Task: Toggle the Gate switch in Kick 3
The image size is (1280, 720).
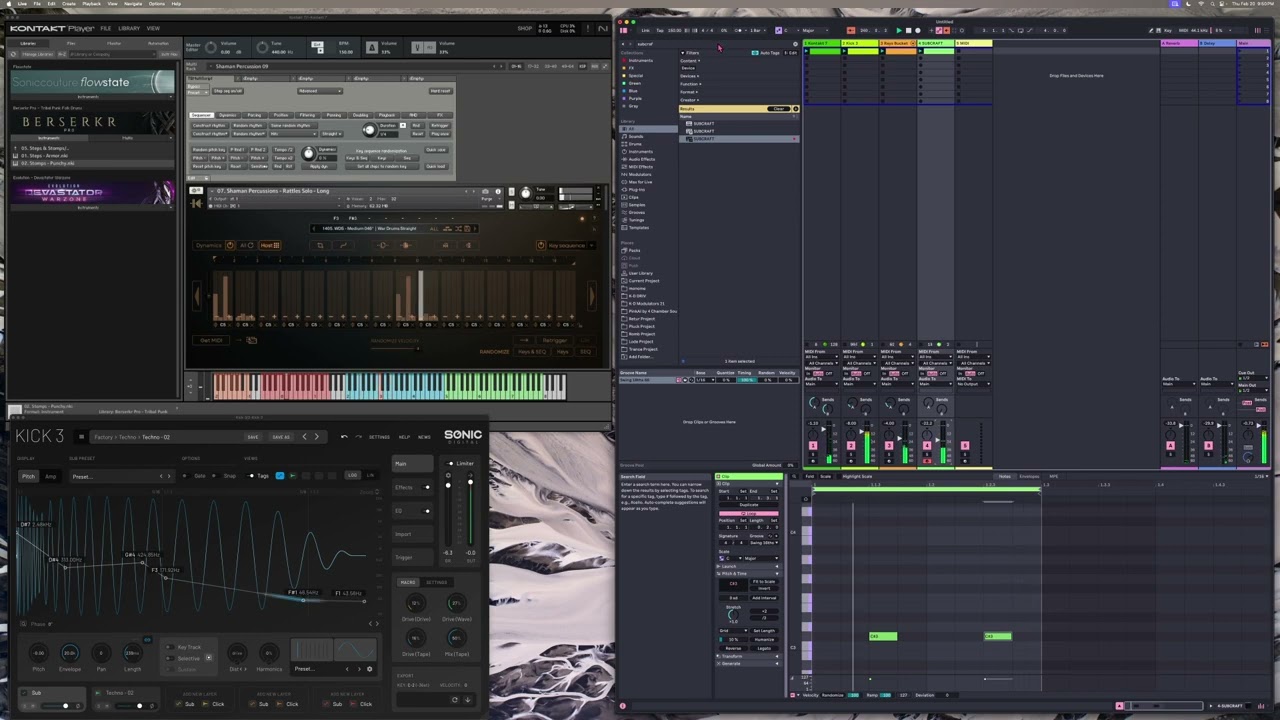Action: pos(187,476)
